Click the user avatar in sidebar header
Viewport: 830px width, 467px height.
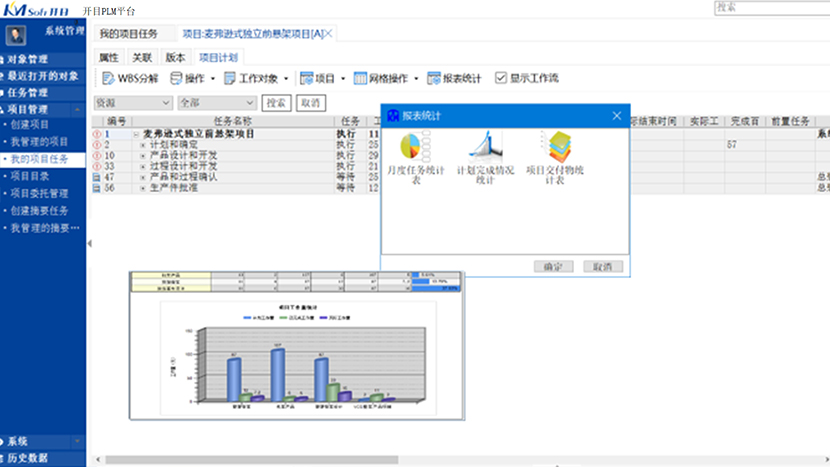[x=17, y=33]
